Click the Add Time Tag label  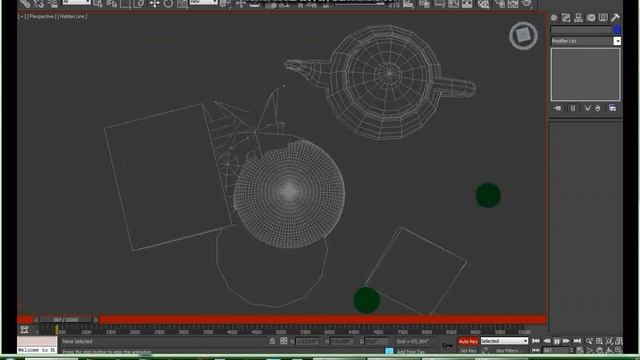click(411, 352)
